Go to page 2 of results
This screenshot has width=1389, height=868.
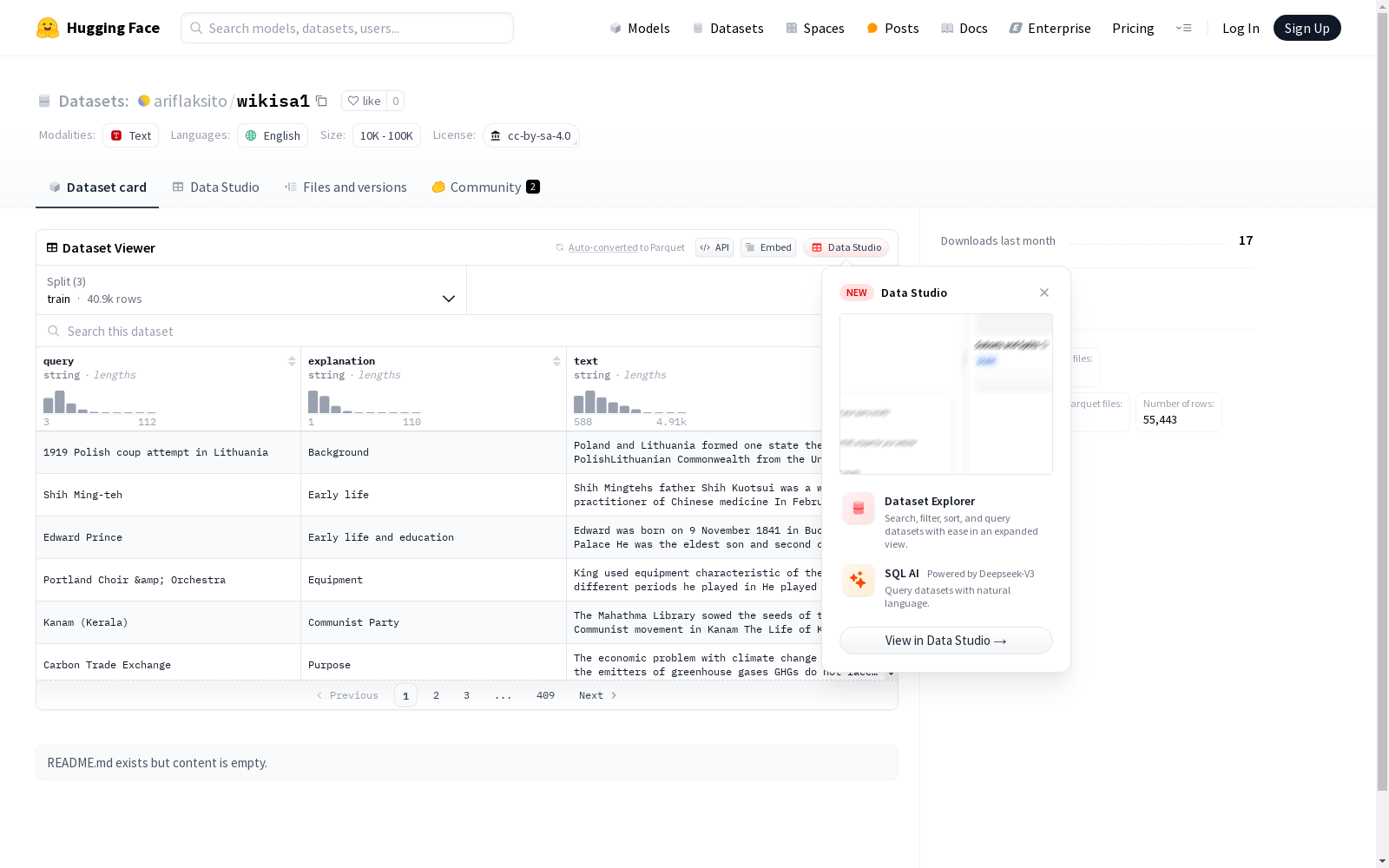coord(436,695)
